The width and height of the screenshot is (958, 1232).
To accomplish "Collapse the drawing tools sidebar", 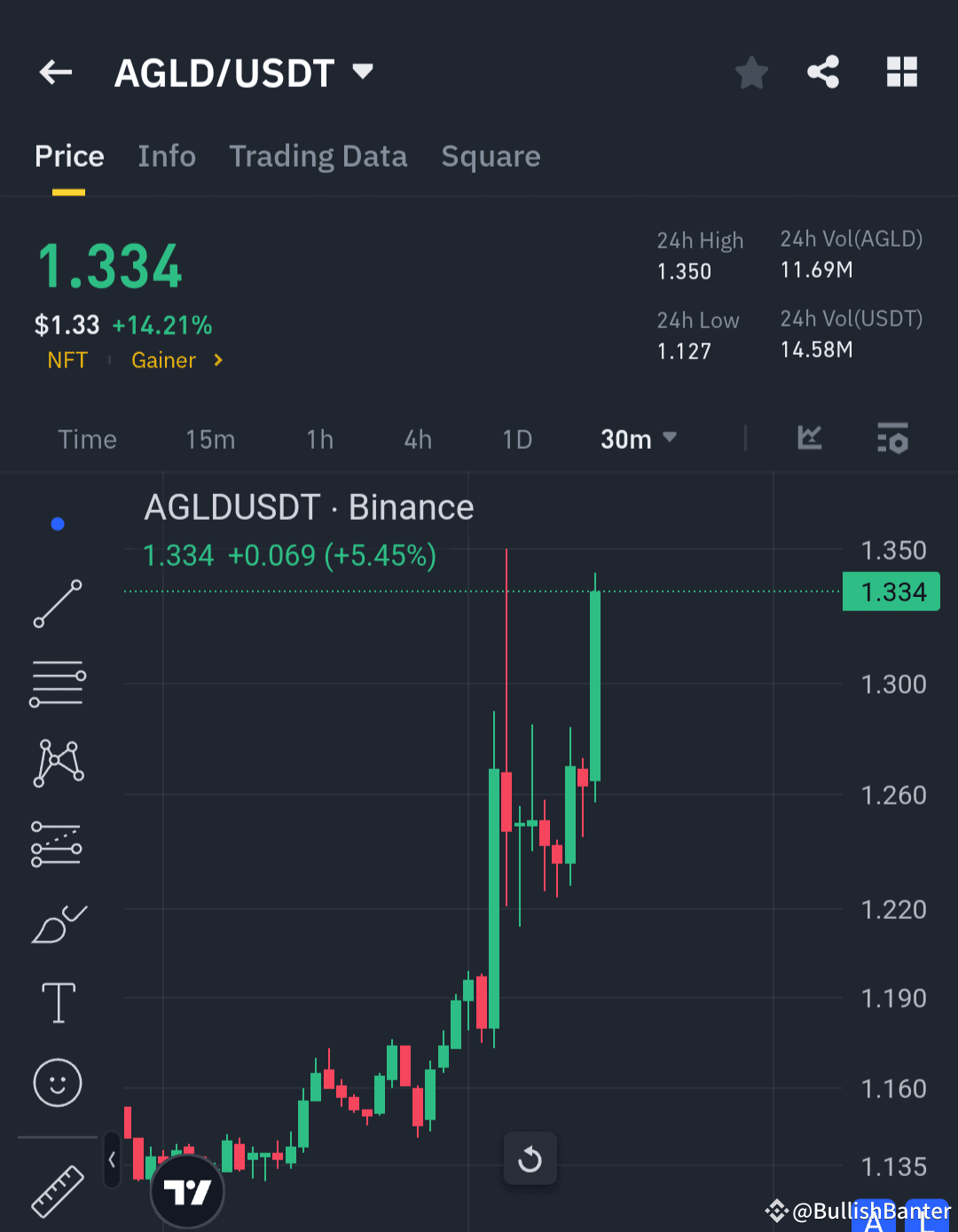I will click(x=112, y=1158).
